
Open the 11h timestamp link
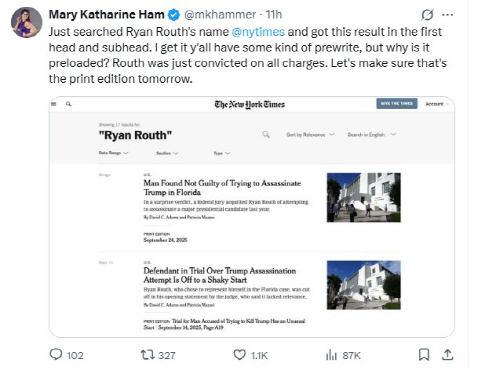[x=274, y=15]
